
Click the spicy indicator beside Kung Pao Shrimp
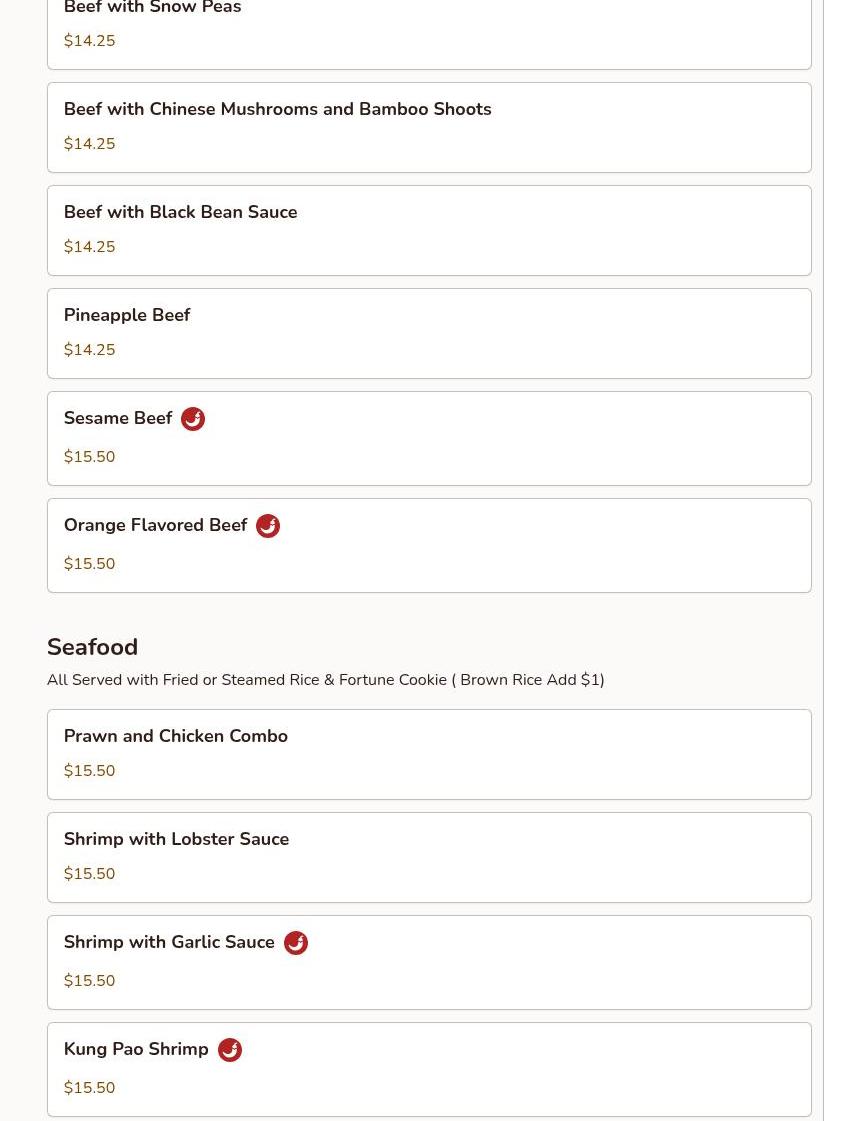coord(230,1050)
